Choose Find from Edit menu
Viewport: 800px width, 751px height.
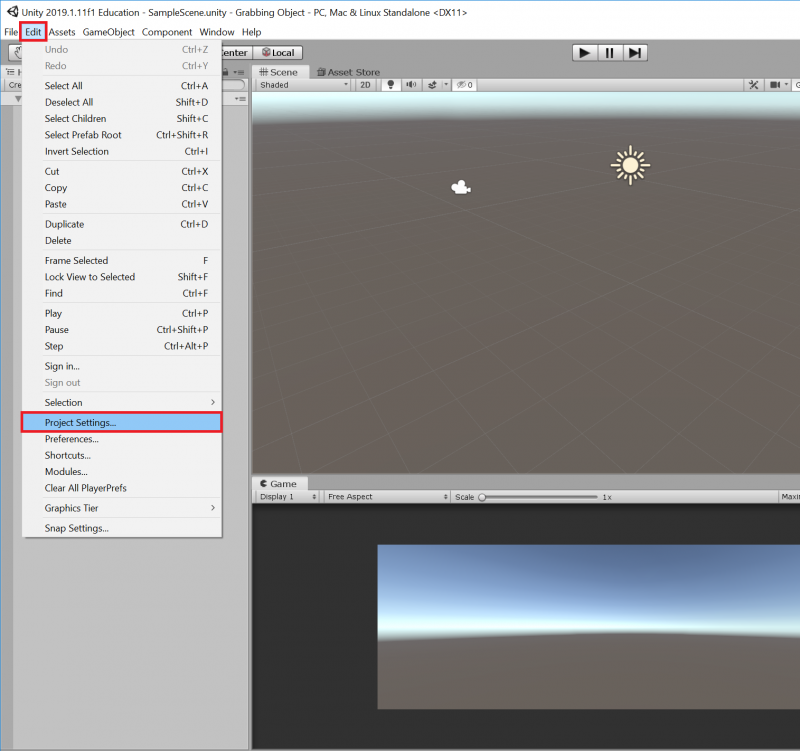point(121,293)
